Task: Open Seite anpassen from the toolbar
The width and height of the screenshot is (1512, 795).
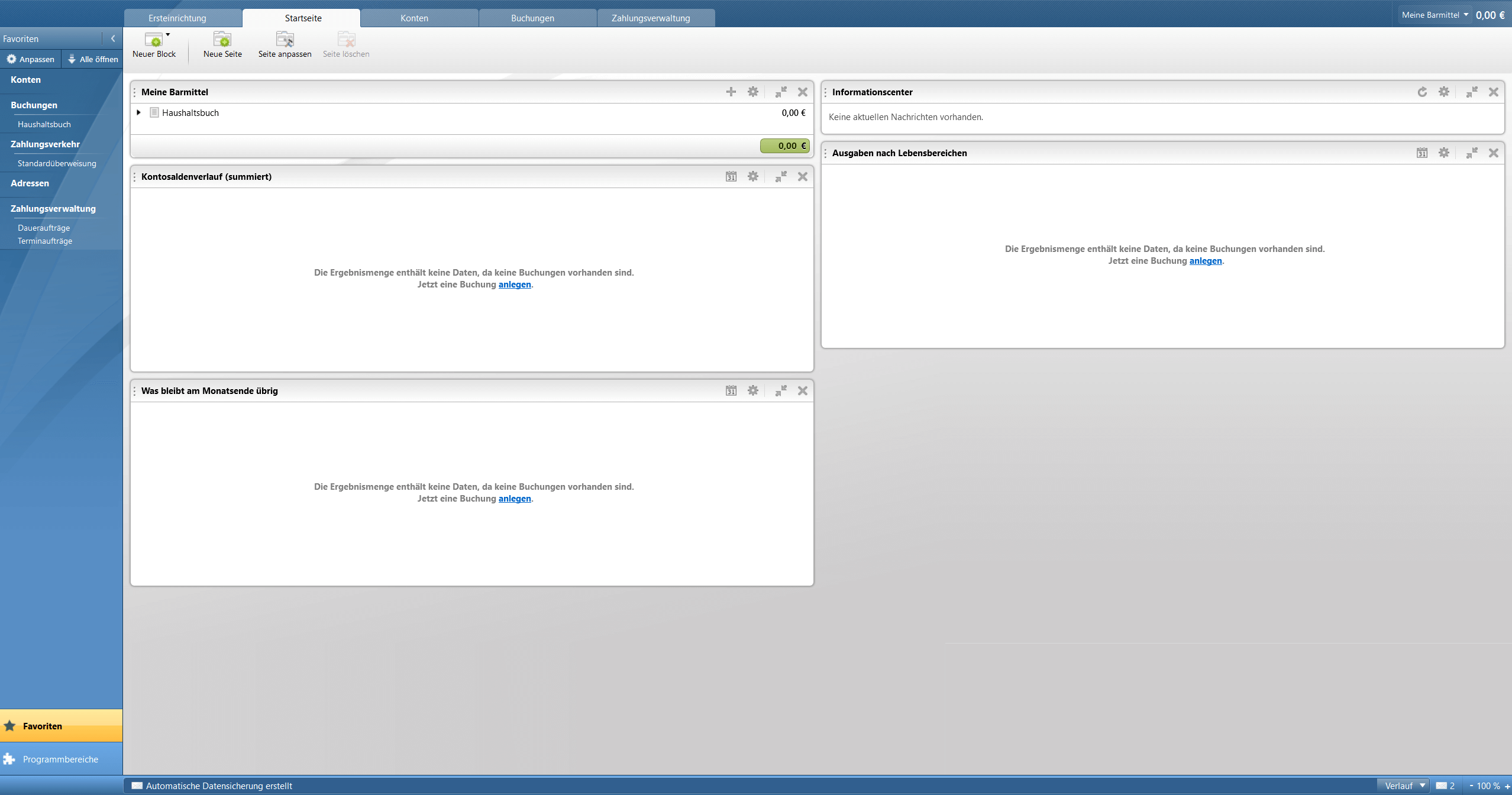Action: (285, 40)
